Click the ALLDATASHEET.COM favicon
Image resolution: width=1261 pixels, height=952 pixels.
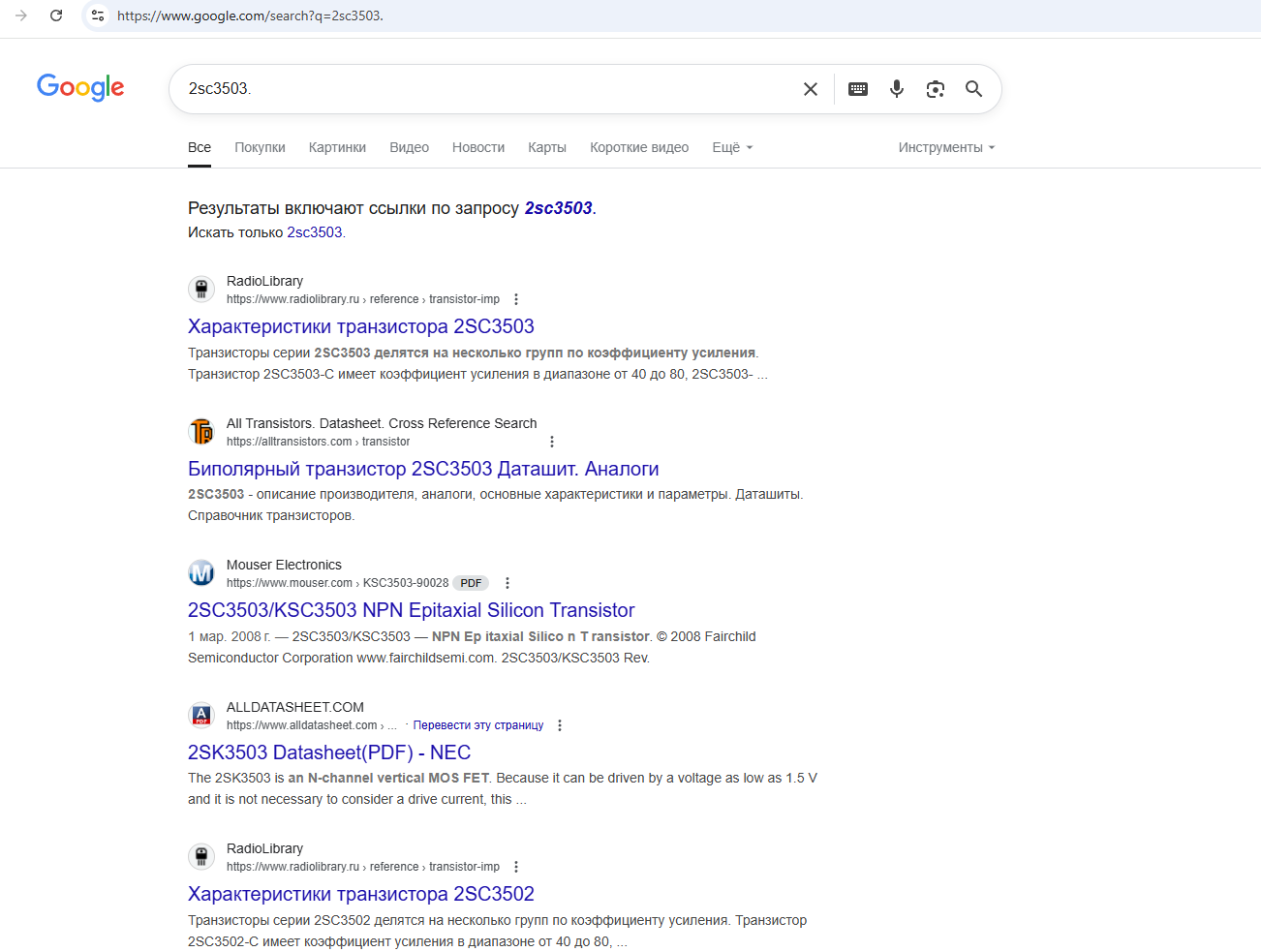coord(201,715)
